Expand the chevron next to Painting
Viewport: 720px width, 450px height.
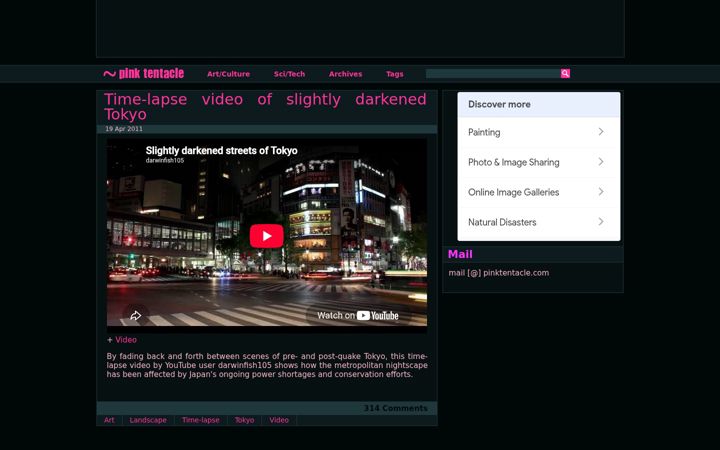click(x=601, y=132)
